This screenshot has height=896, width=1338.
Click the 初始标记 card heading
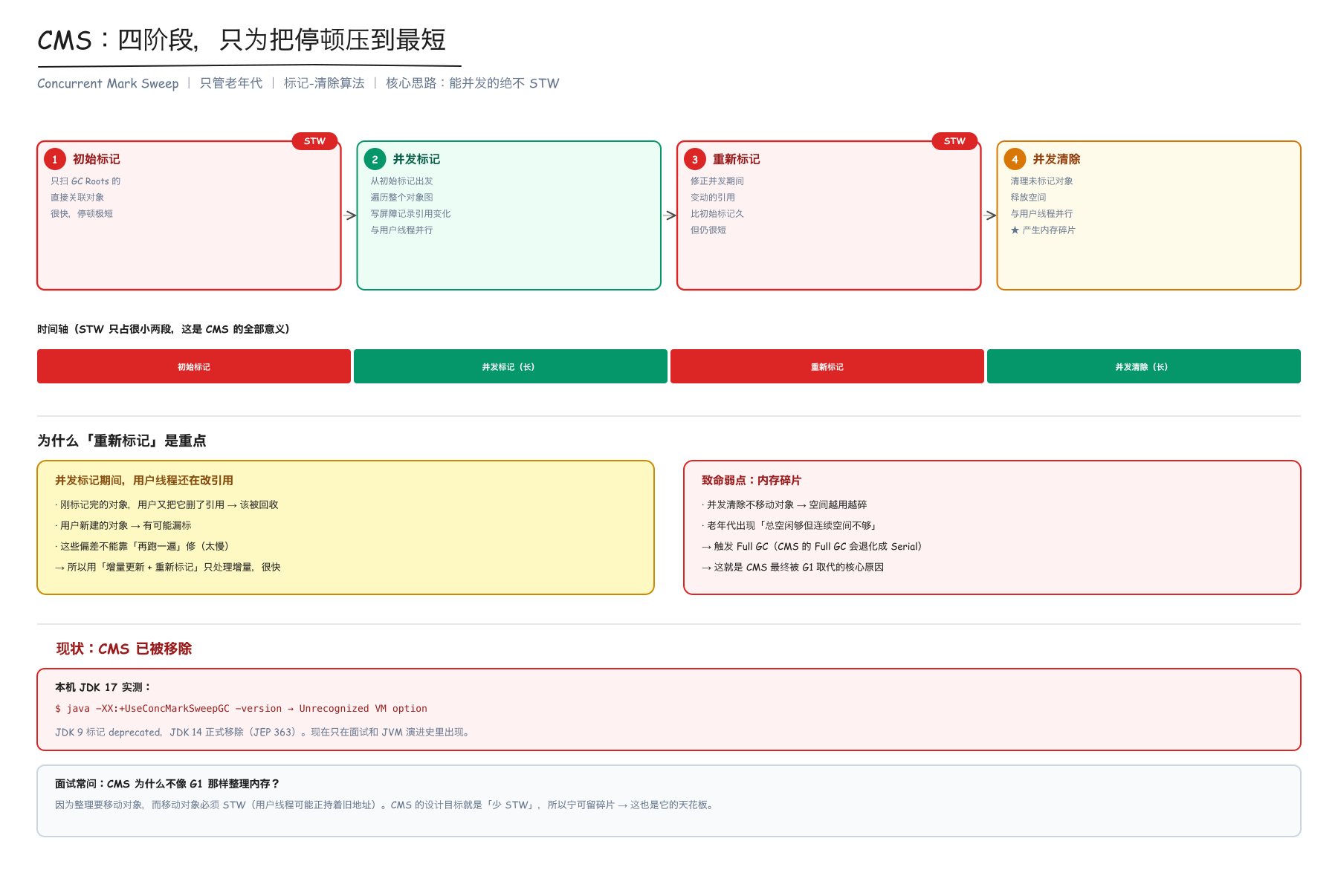click(x=97, y=159)
